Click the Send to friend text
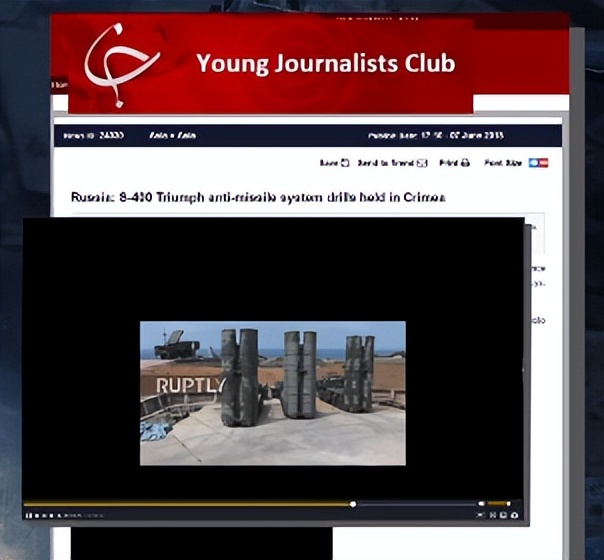The height and width of the screenshot is (560, 604). click(384, 163)
